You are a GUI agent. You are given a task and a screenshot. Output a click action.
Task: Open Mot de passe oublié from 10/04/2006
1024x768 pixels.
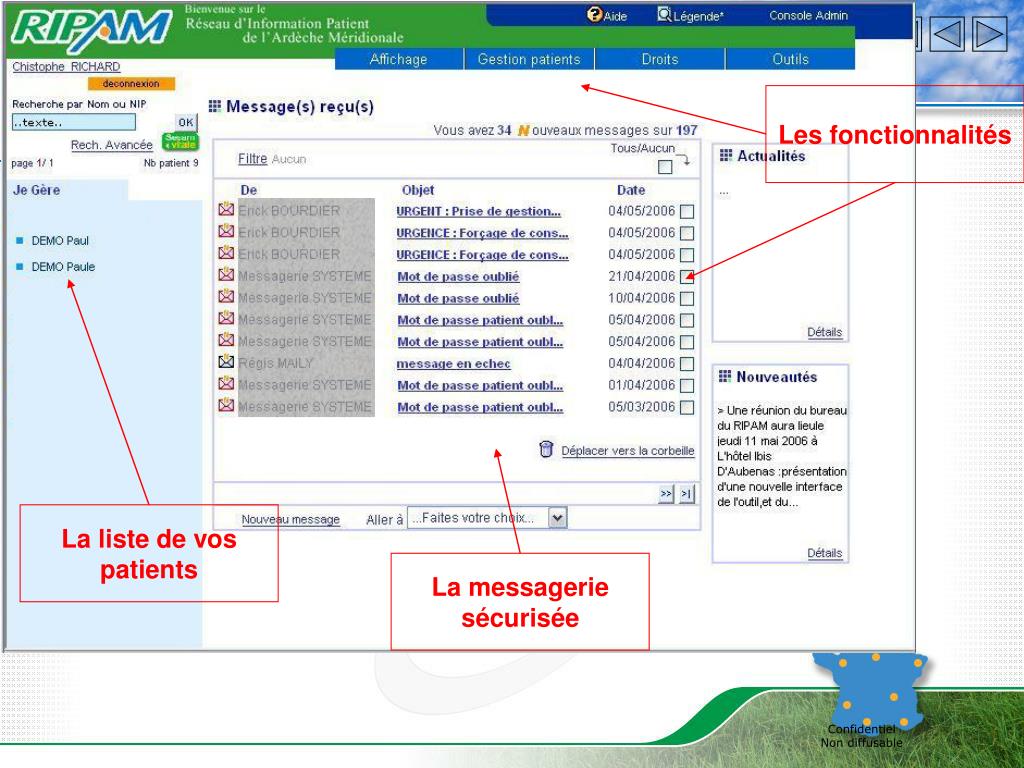458,298
